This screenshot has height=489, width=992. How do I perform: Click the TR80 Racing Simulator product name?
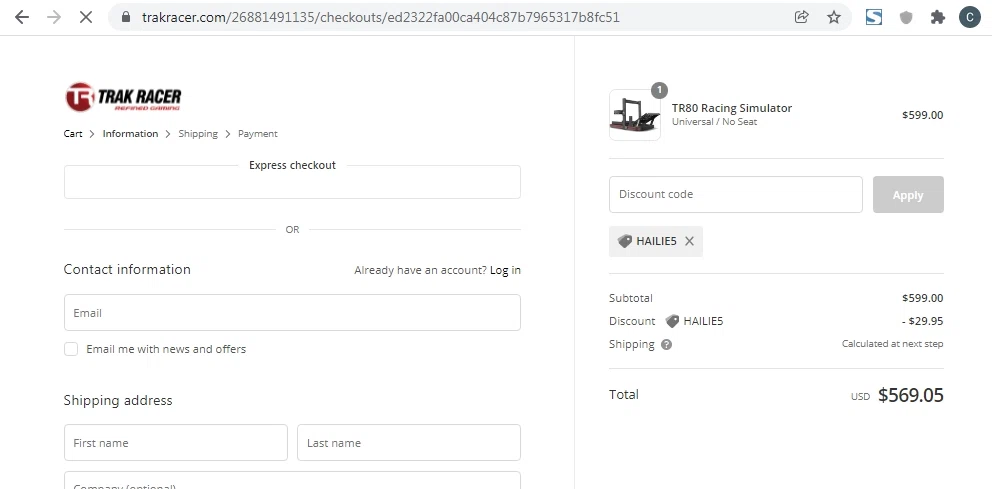[x=732, y=108]
